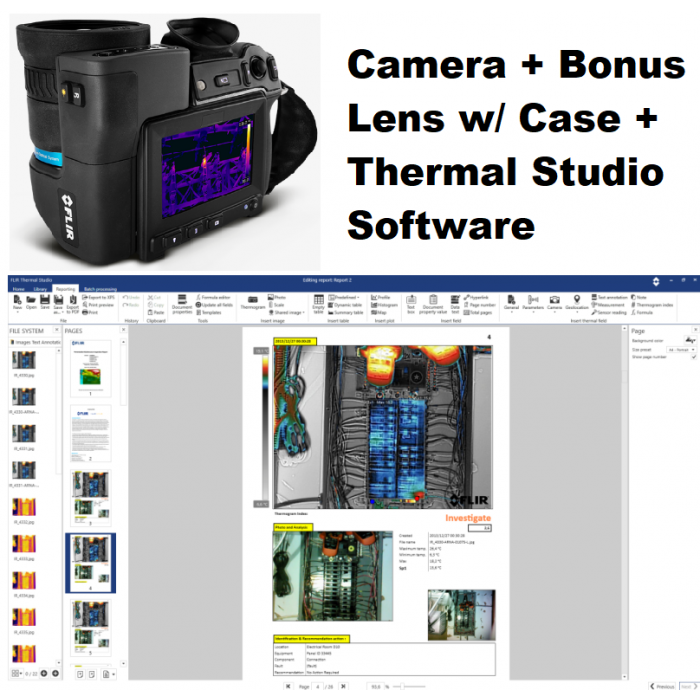Jump to the last page of the report
The image size is (700, 700).
point(343,686)
